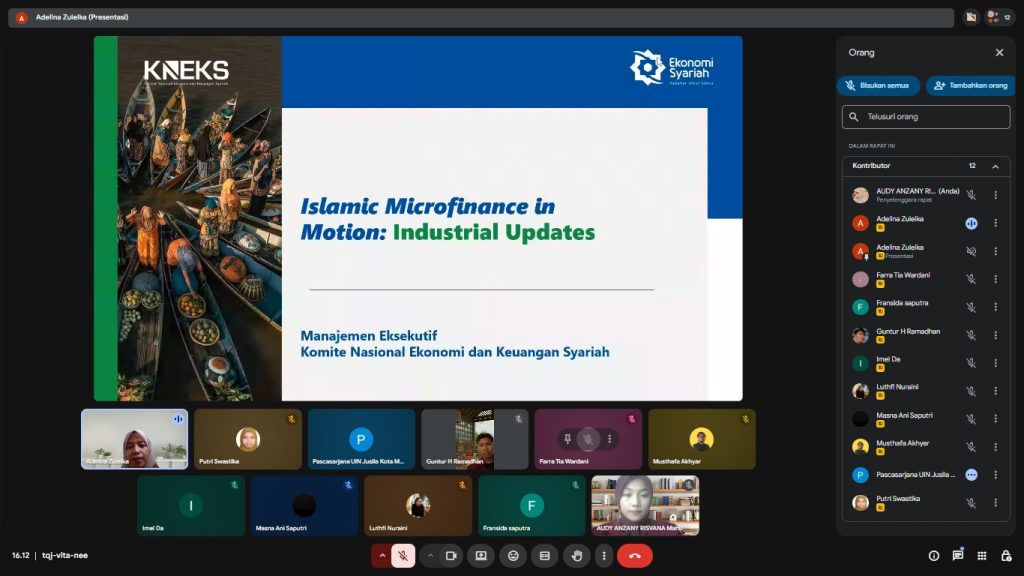Expand audio settings arrow beside microphone
Screen dimensions: 1024x576
coord(381,556)
